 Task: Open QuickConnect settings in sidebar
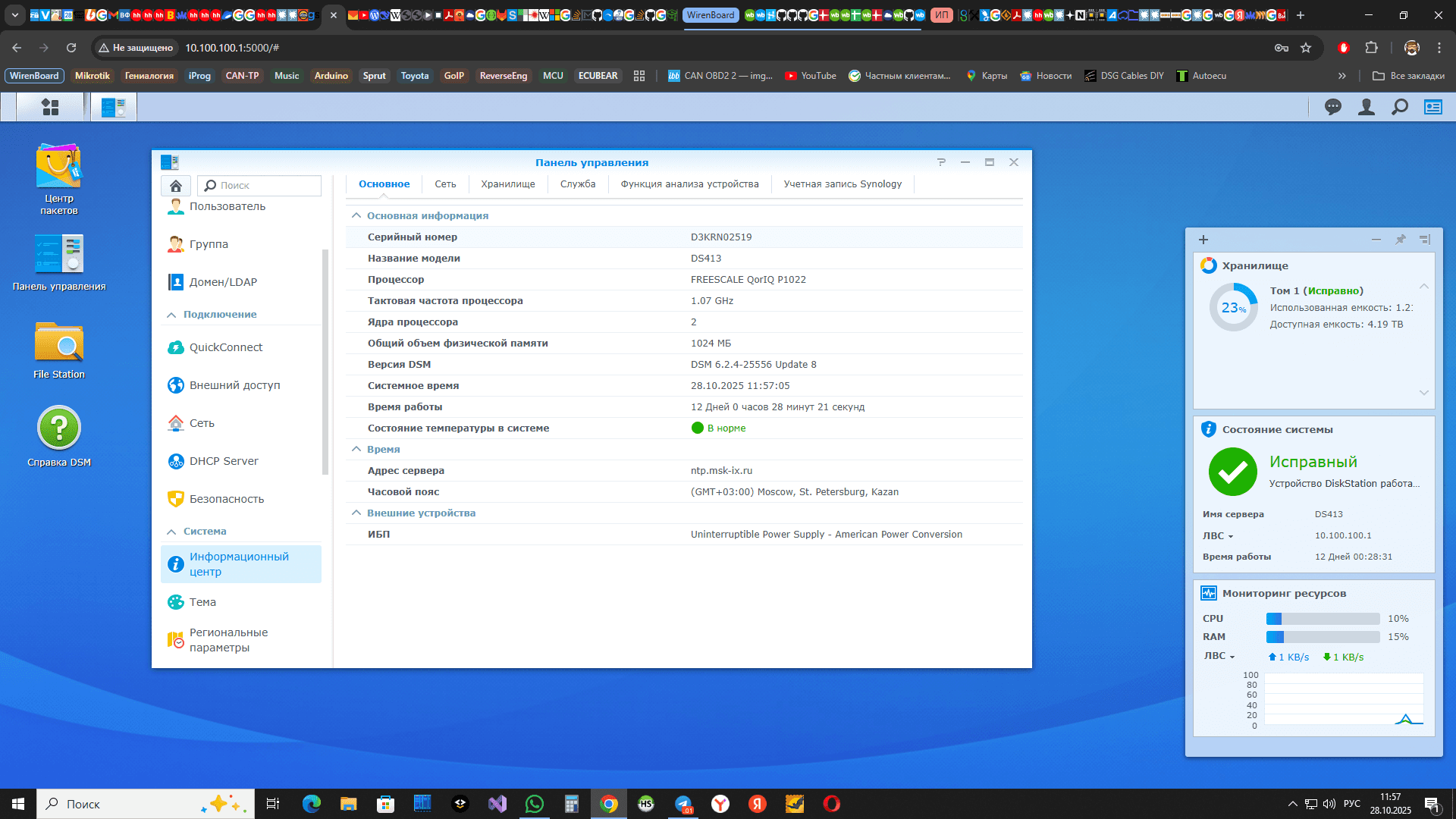pyautogui.click(x=225, y=347)
